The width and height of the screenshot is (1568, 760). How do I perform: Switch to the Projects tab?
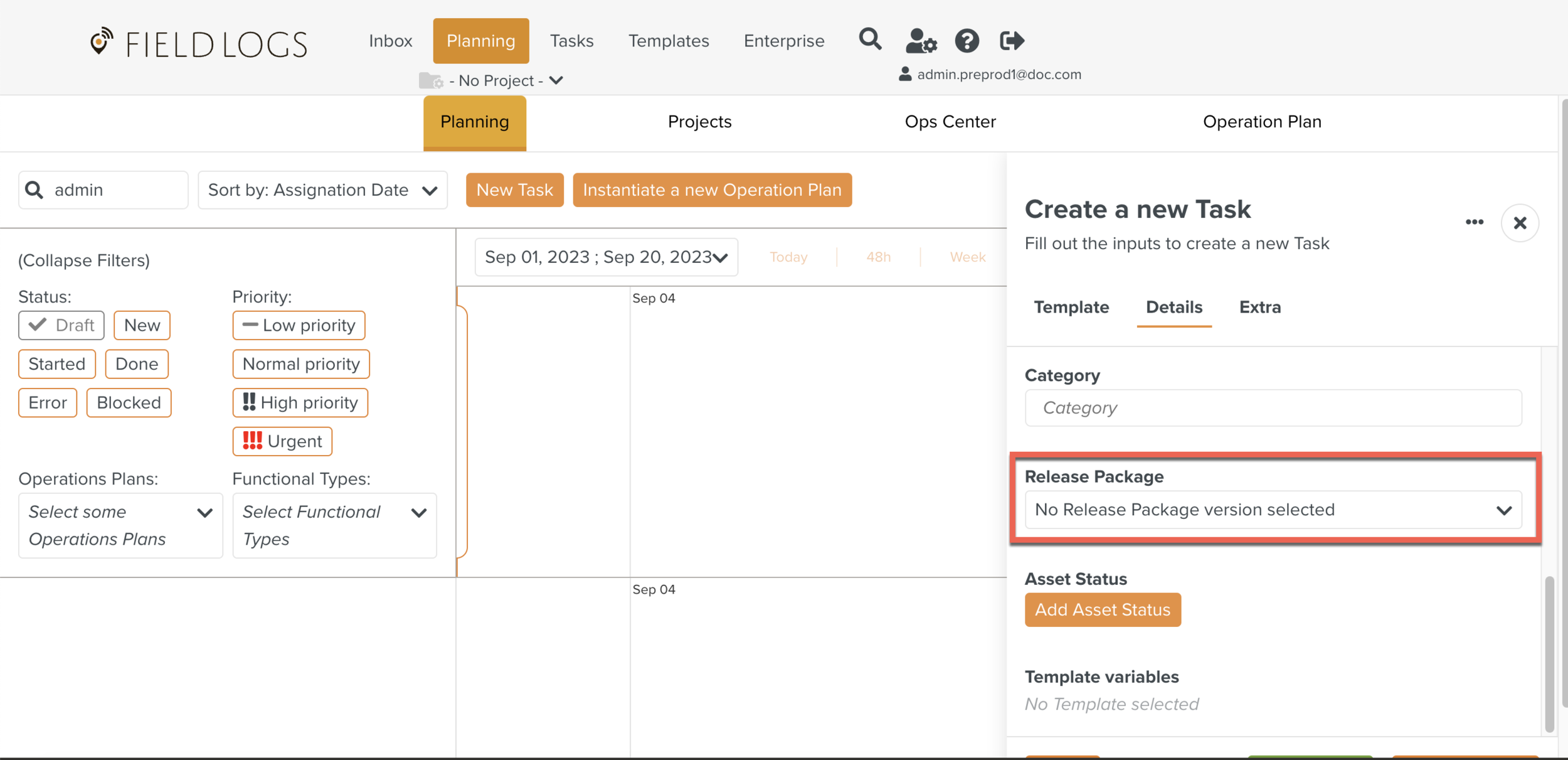click(x=699, y=122)
